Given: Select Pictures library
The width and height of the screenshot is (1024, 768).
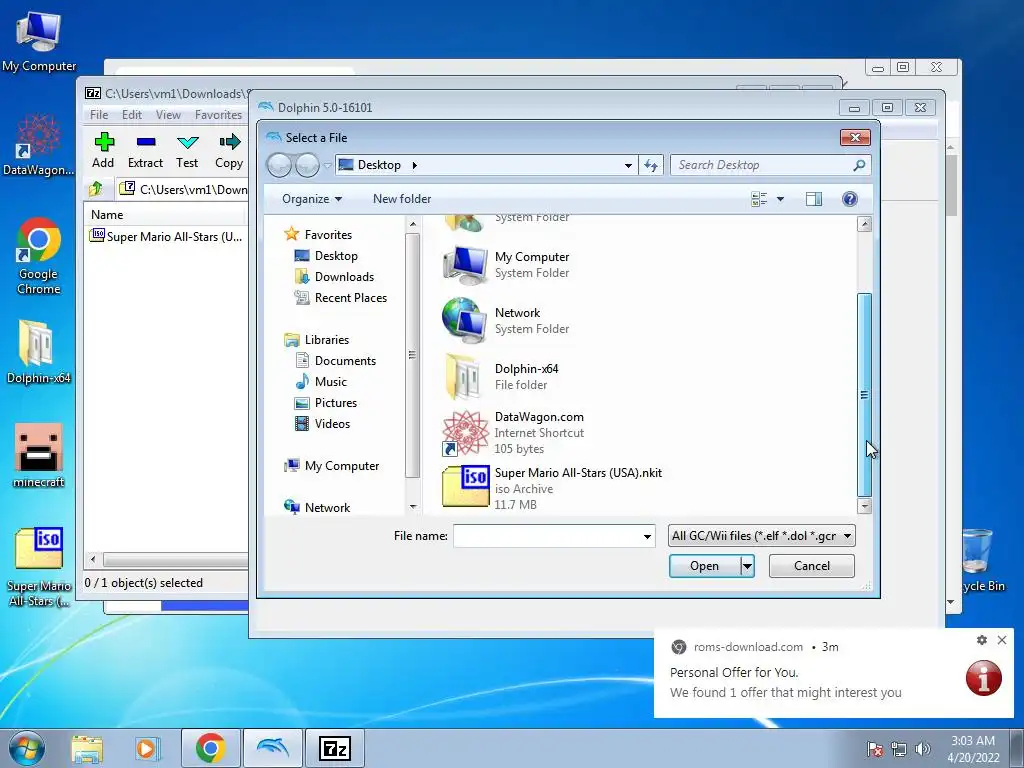Looking at the screenshot, I should coord(326,403).
